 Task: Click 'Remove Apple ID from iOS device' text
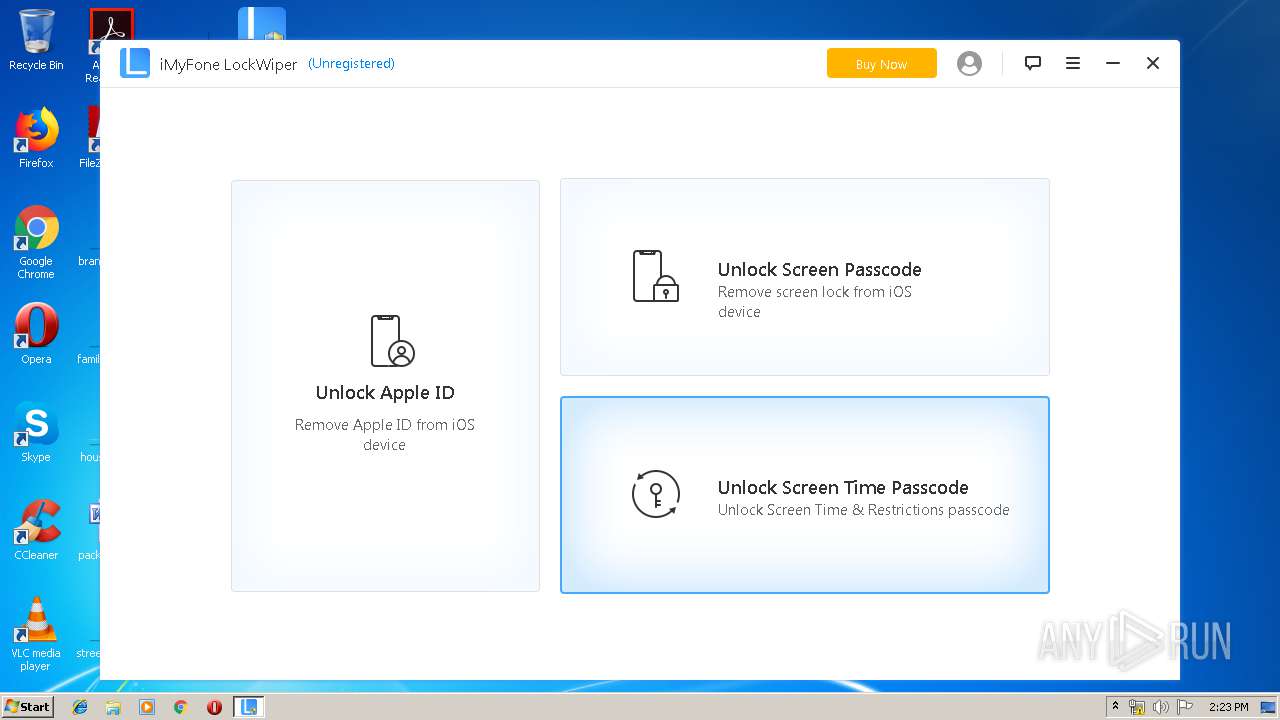(385, 435)
